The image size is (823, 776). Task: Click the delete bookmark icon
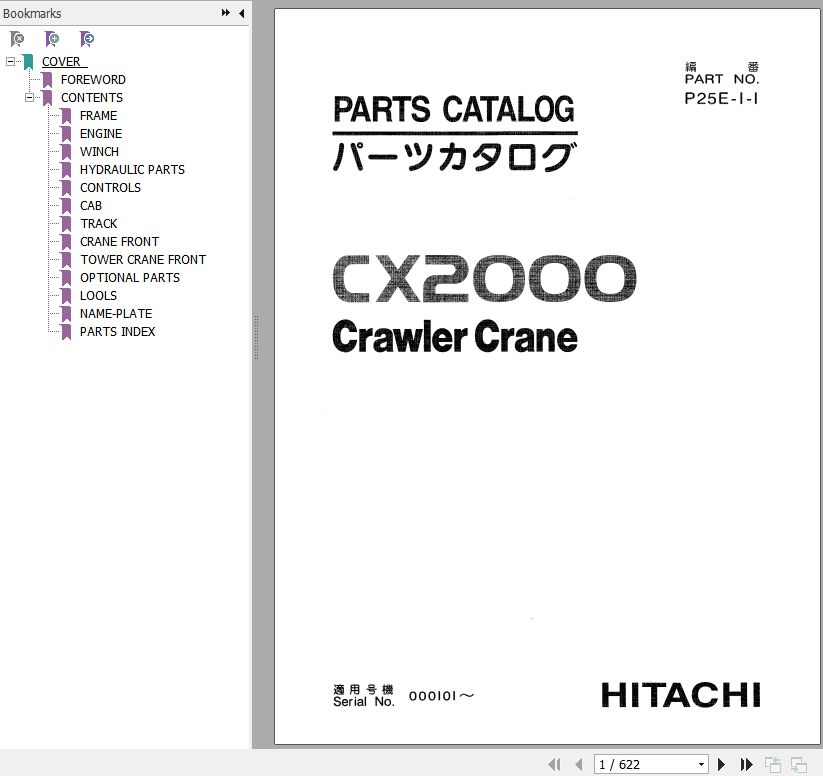(17, 39)
